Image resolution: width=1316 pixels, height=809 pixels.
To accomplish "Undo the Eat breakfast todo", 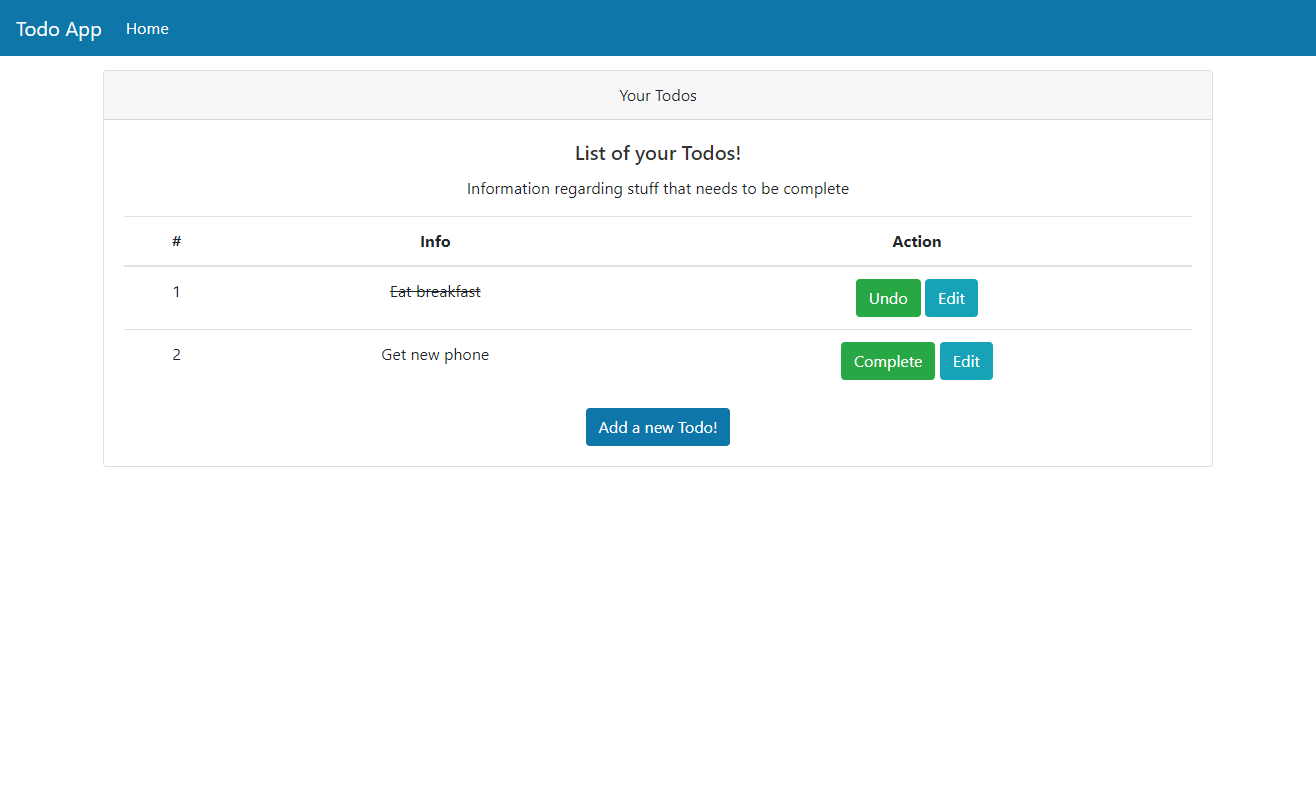I will [x=888, y=298].
